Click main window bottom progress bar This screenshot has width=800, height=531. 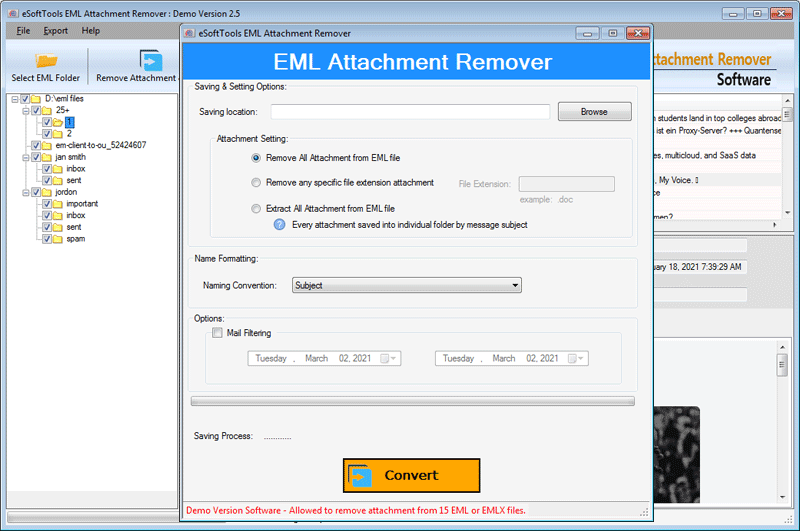(93, 518)
